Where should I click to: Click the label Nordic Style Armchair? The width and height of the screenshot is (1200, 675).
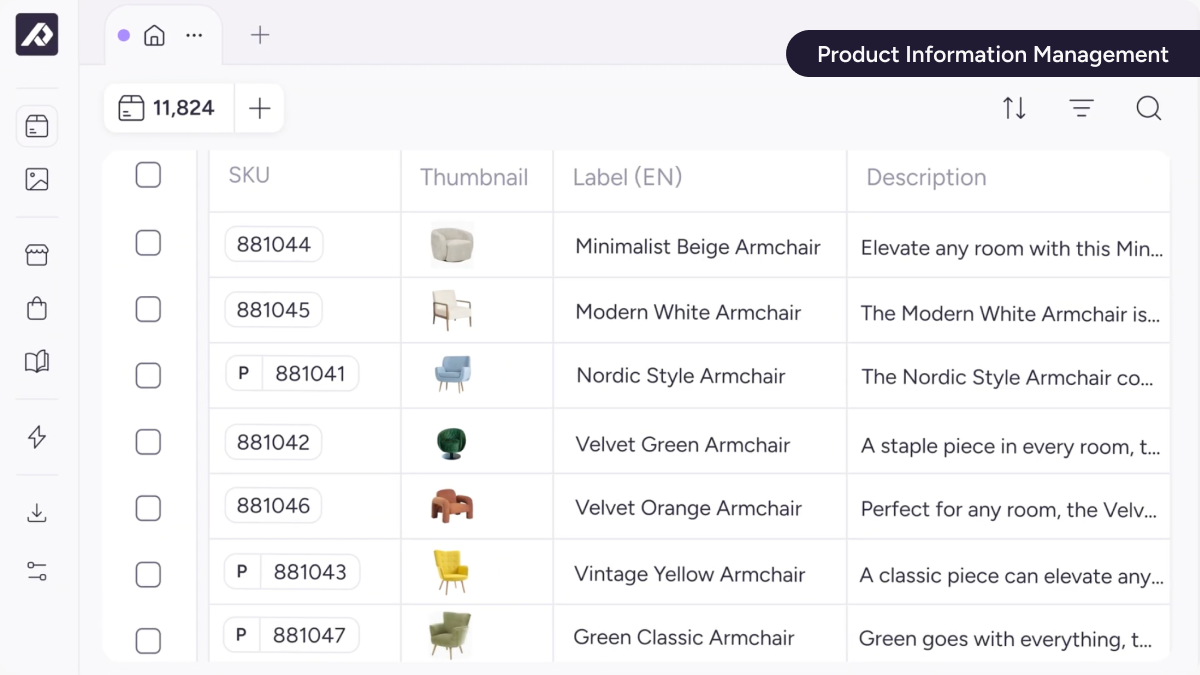tap(681, 376)
